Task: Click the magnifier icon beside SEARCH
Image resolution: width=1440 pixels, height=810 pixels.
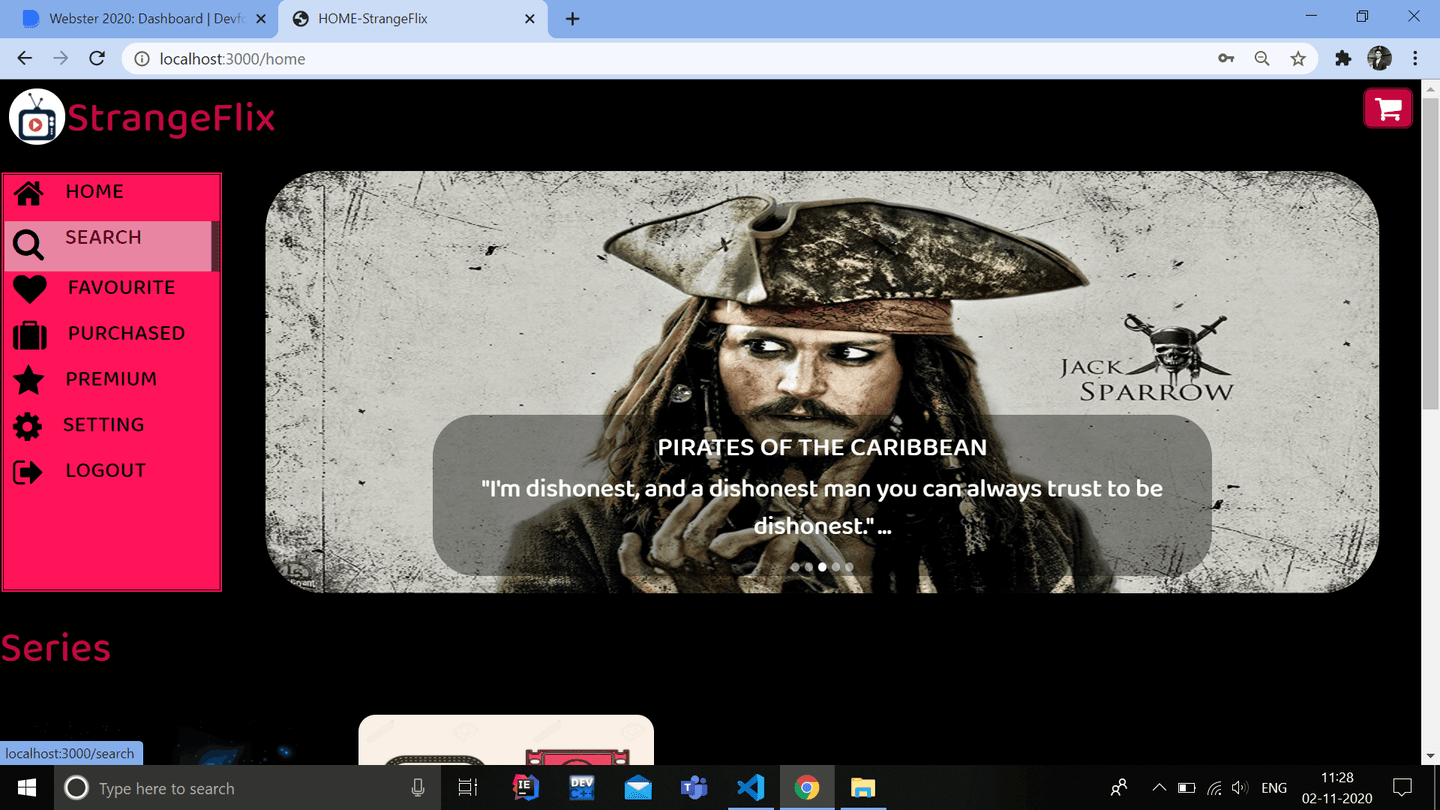Action: [x=28, y=245]
